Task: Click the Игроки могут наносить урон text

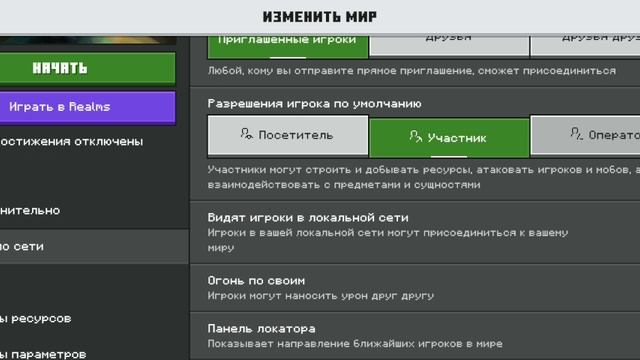Action: [321, 296]
